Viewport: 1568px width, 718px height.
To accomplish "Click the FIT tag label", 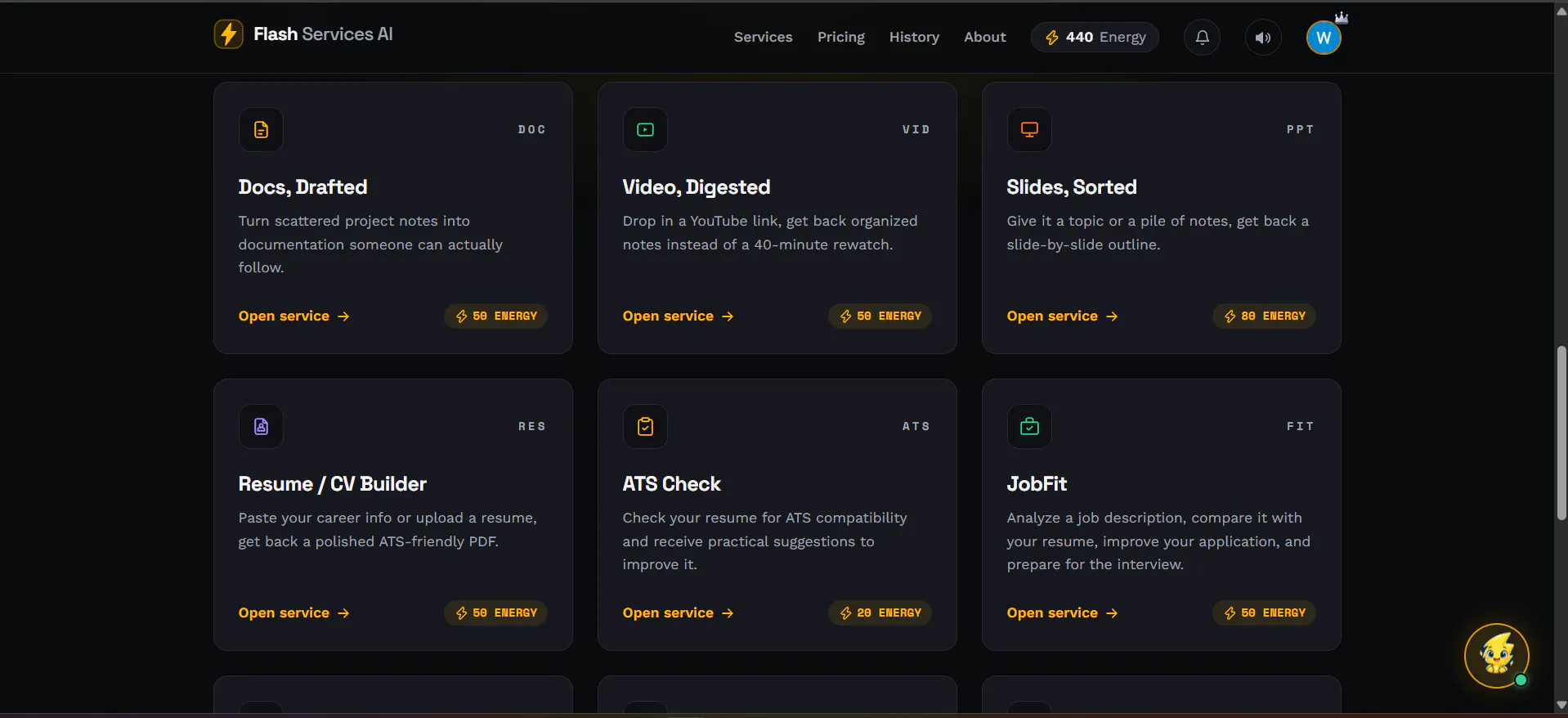I will pos(1300,427).
